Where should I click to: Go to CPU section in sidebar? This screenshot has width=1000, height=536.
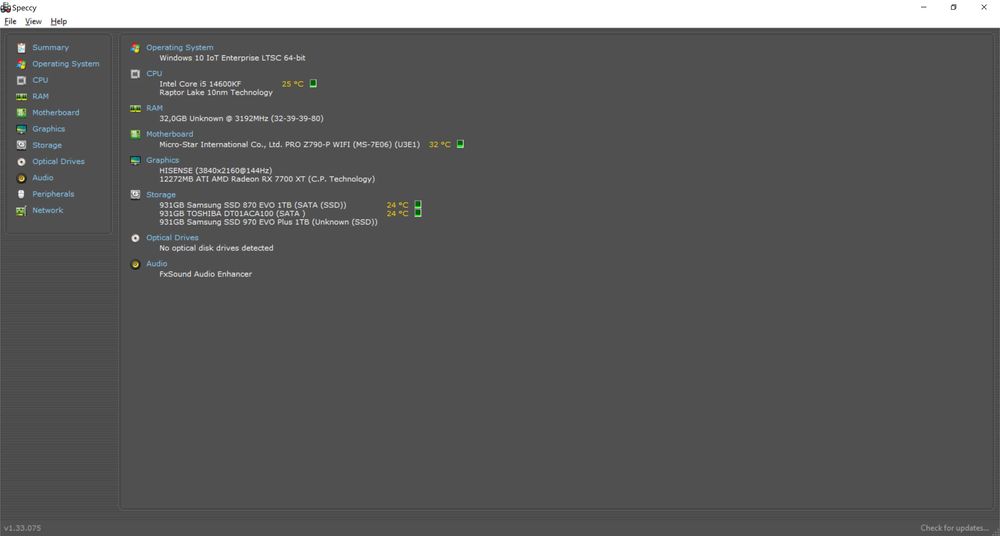click(x=40, y=80)
